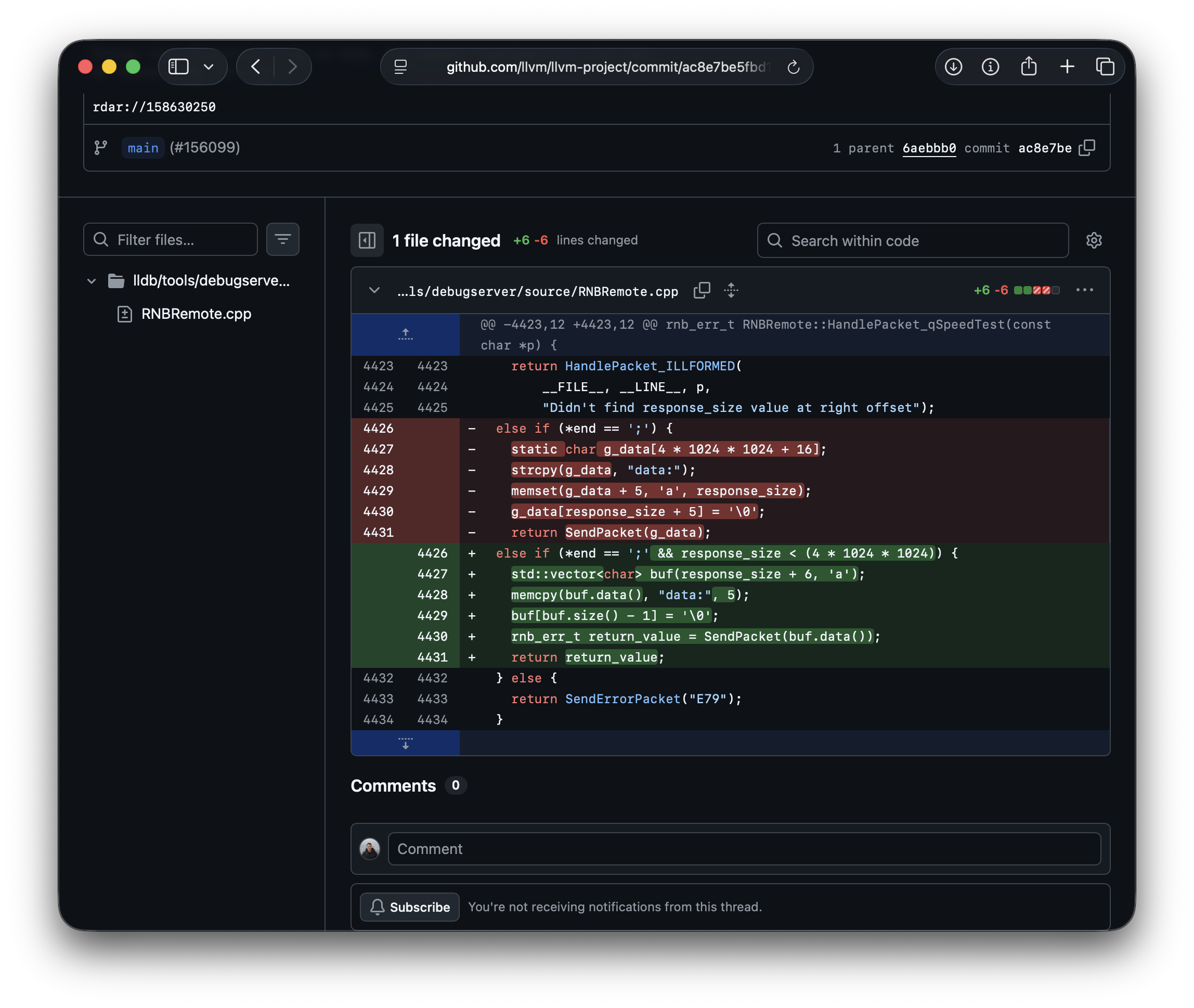
Task: Click the Search within code field
Action: (x=912, y=241)
